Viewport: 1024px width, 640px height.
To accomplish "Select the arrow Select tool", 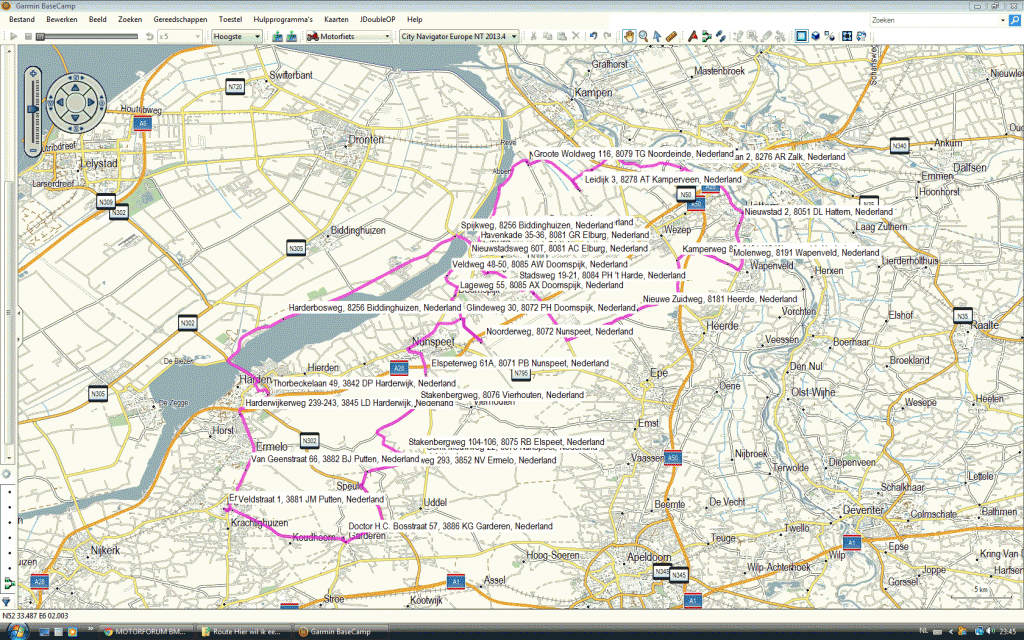I will coord(657,37).
